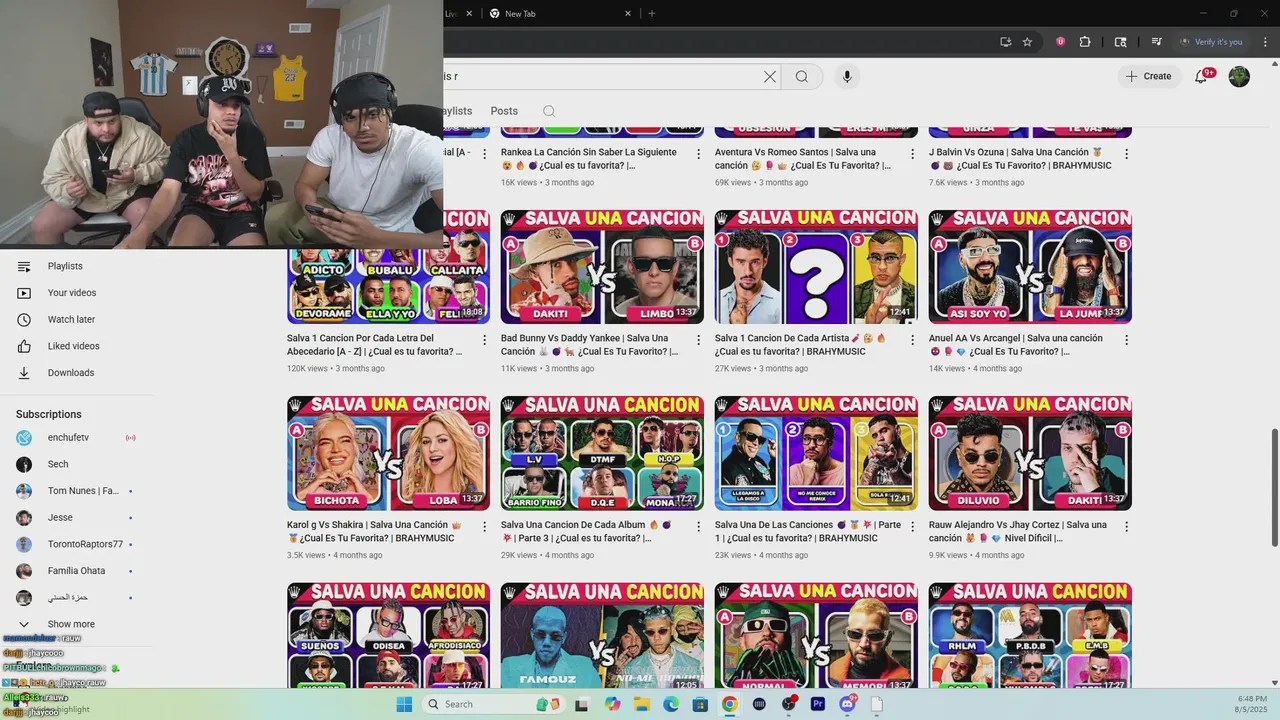The image size is (1280, 720).
Task: Open the YouTube account avatar menu
Action: coord(1239,76)
